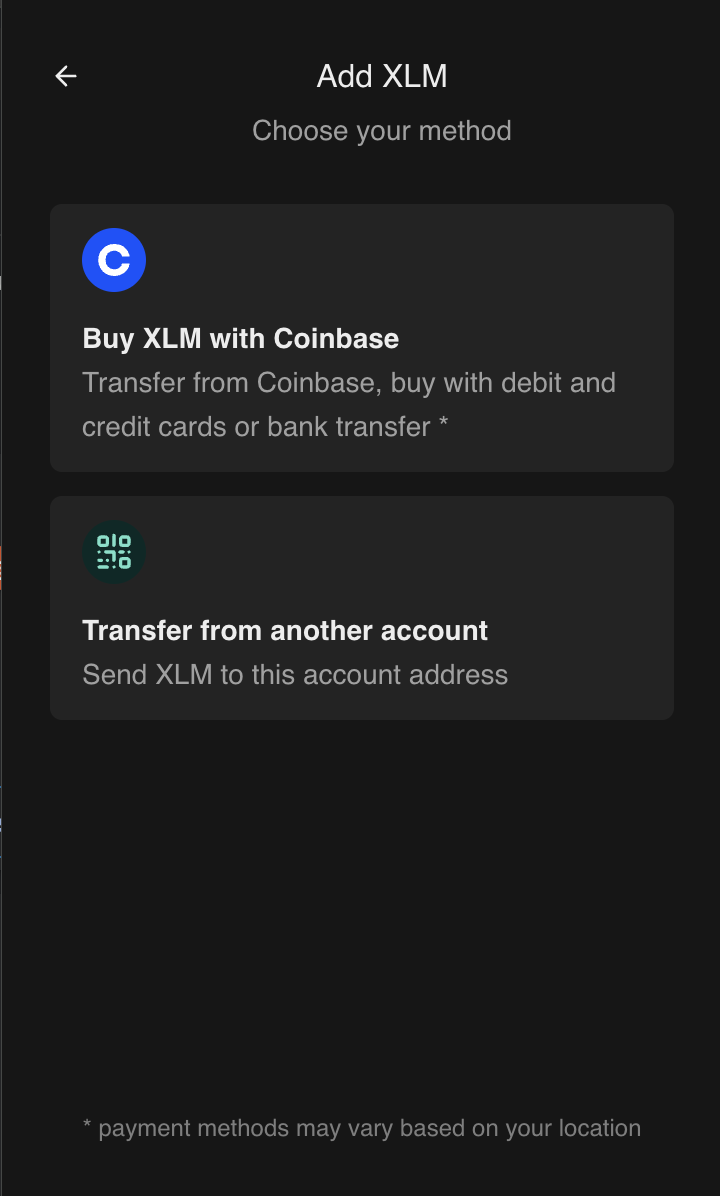
Task: Select Buy XLM with Coinbase heading
Action: coord(240,339)
